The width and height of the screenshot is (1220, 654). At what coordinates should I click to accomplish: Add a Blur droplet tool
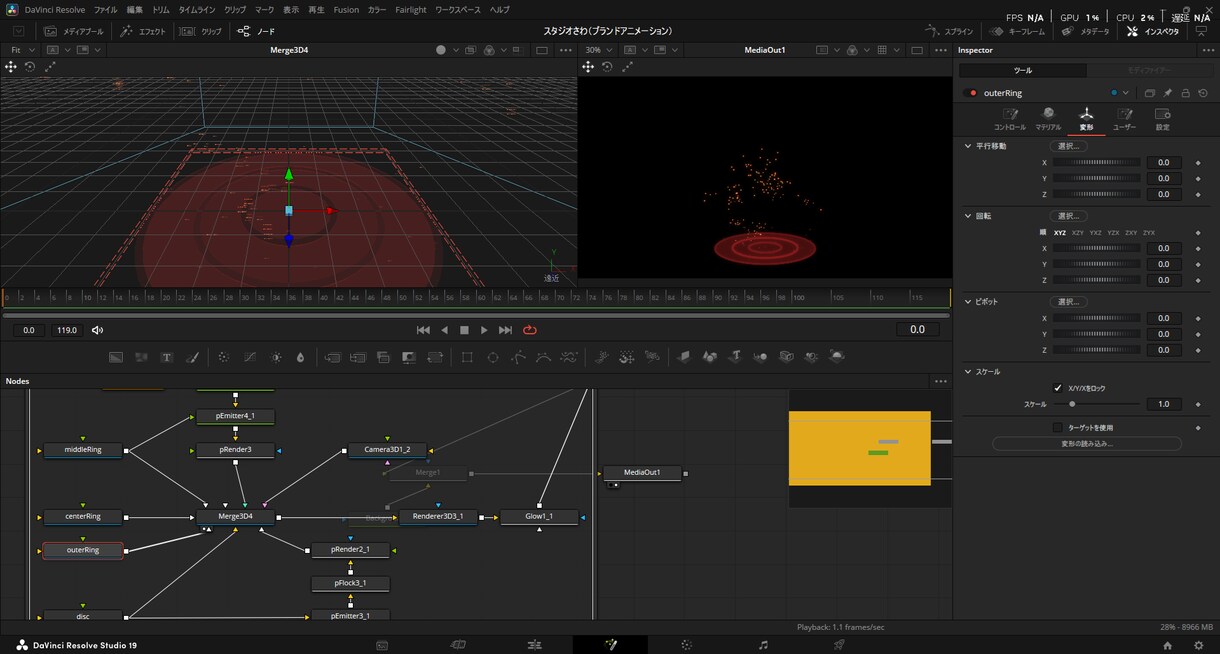click(300, 357)
